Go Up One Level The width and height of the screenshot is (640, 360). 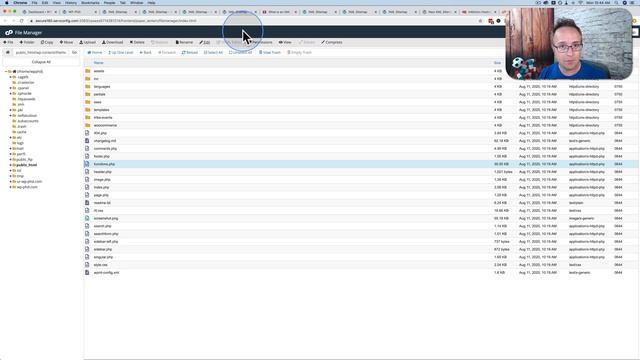point(121,53)
